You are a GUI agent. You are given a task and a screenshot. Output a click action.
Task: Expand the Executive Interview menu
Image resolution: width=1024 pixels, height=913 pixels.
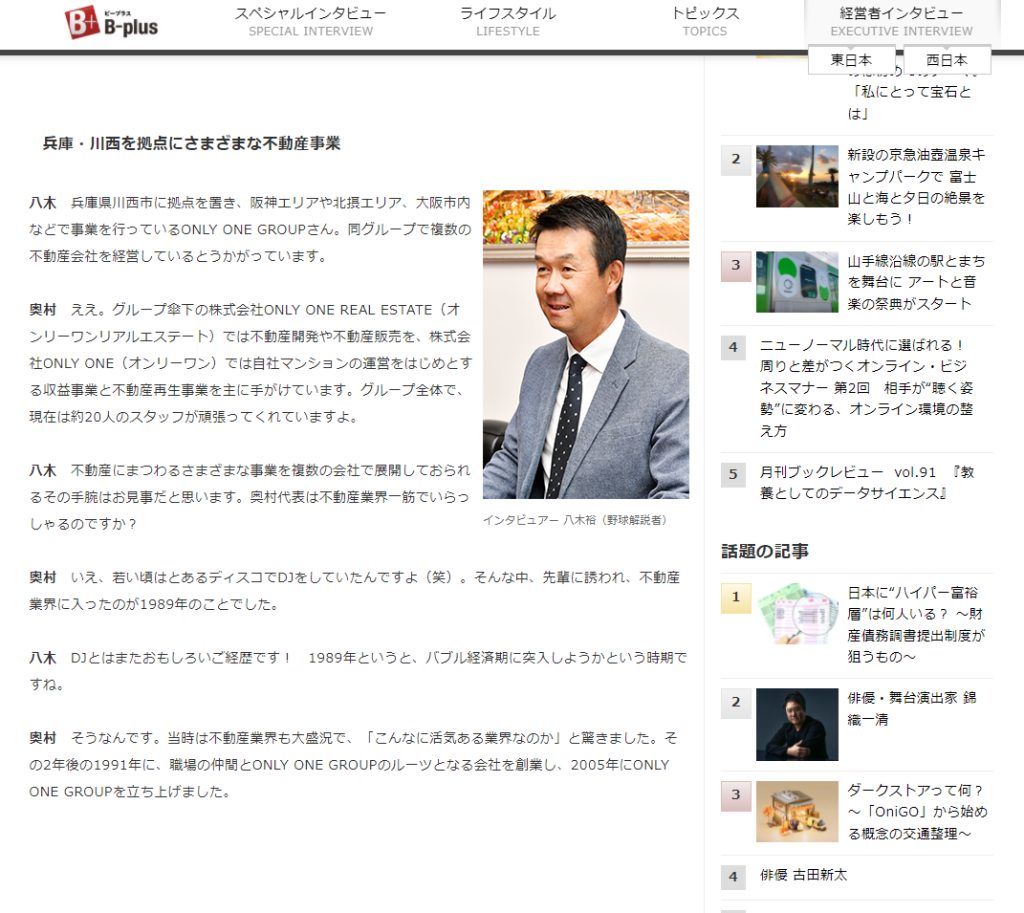pyautogui.click(x=901, y=21)
